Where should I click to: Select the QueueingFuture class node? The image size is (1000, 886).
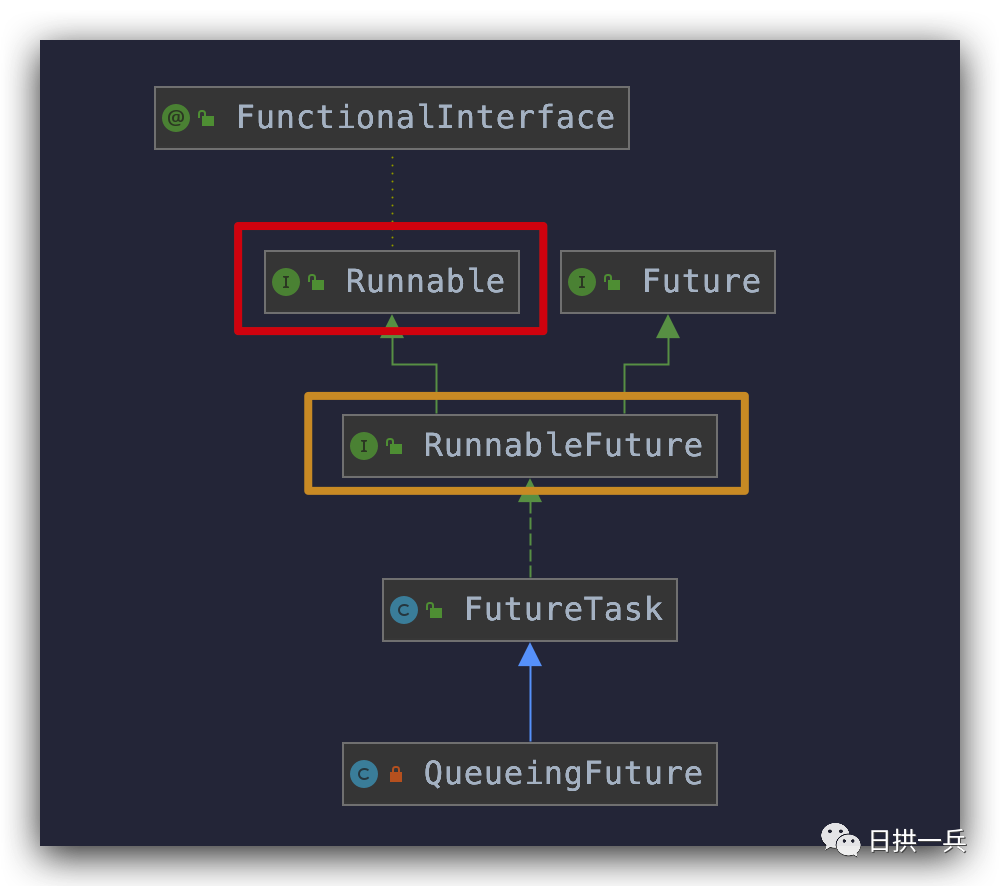tap(530, 774)
